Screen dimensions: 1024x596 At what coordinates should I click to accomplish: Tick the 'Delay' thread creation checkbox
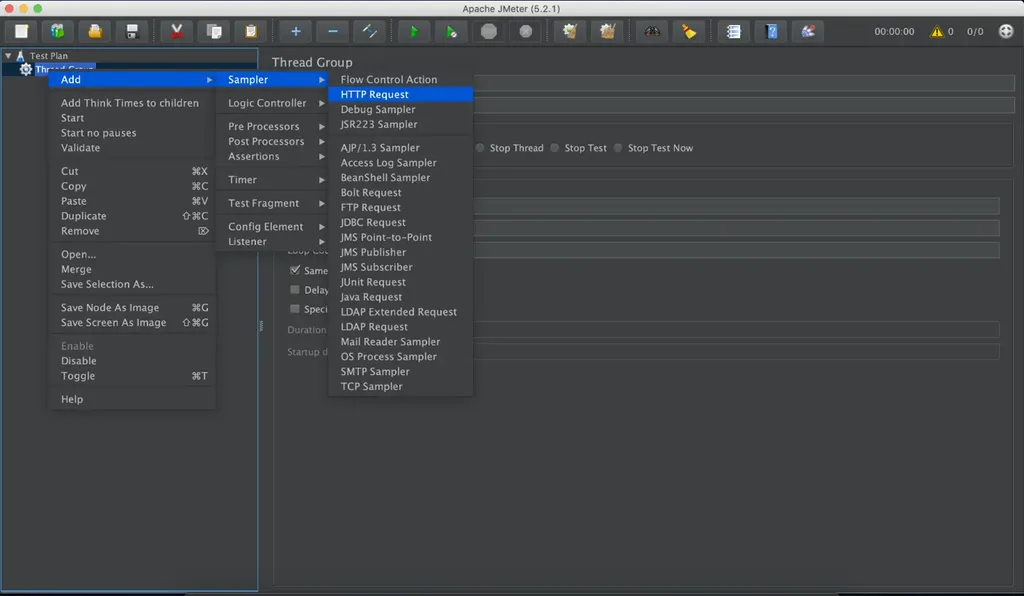tap(295, 289)
